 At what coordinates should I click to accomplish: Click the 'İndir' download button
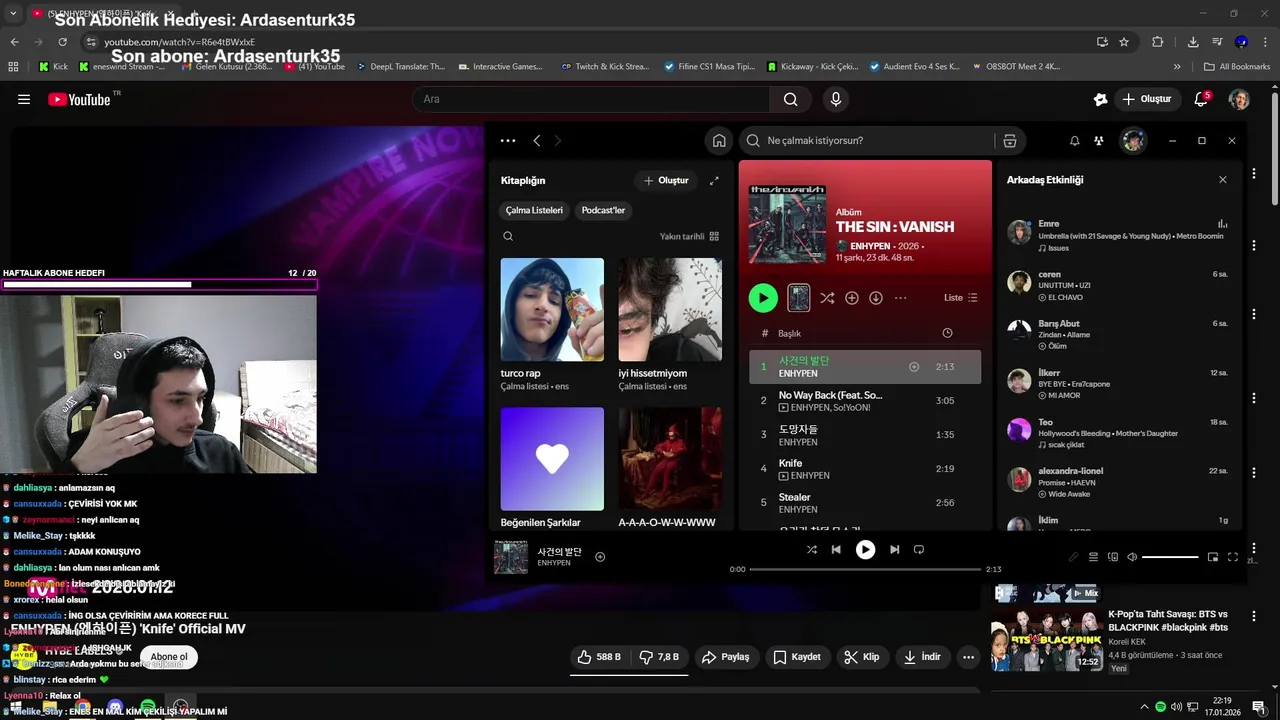click(922, 657)
